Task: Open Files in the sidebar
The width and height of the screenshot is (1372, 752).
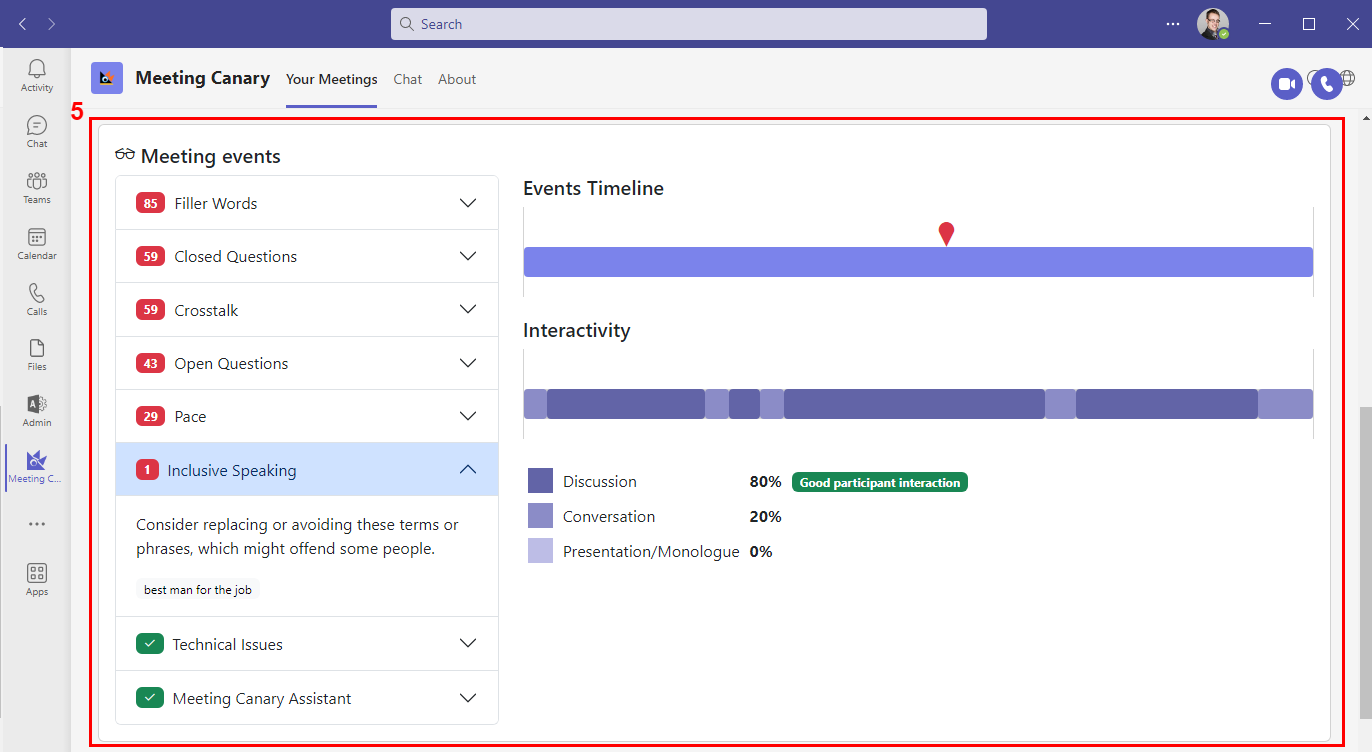Action: (x=37, y=354)
